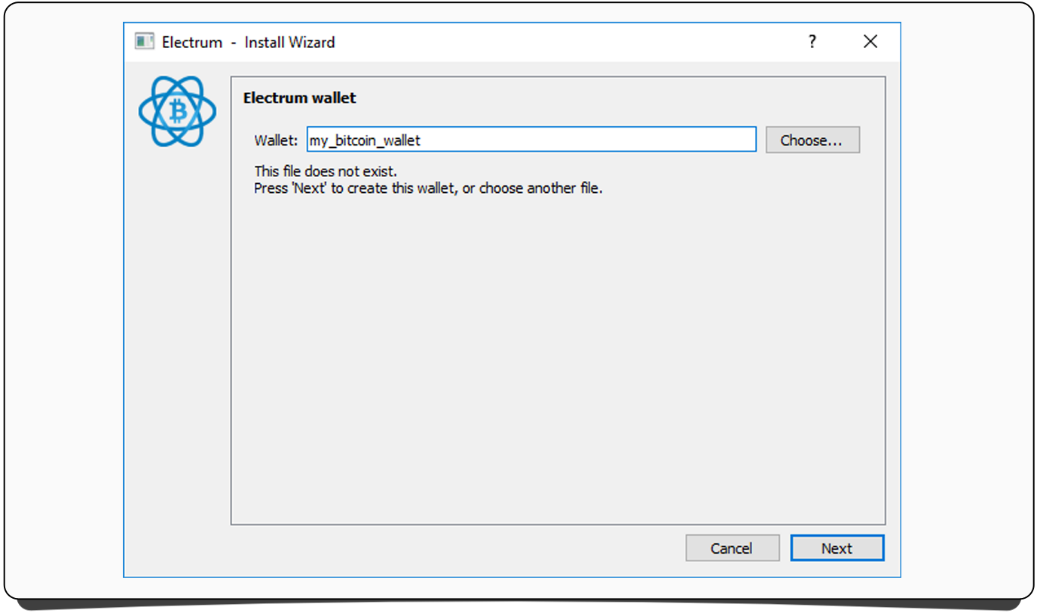The height and width of the screenshot is (616, 1040).
Task: Click the my_bitcoin_wallet text in the field
Action: coord(365,141)
